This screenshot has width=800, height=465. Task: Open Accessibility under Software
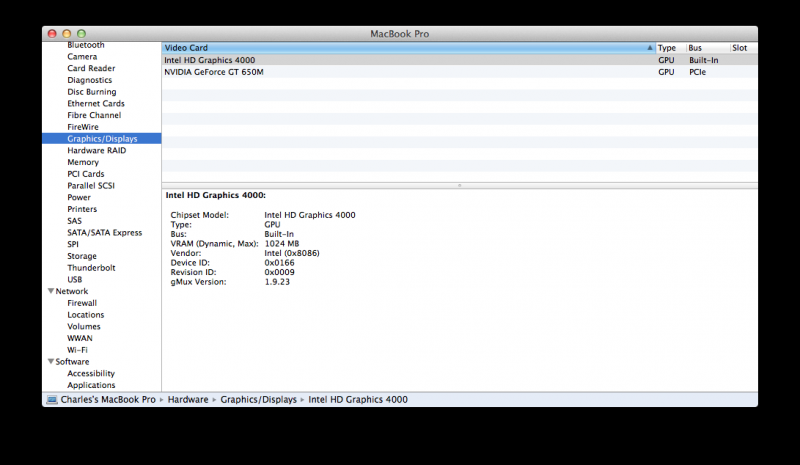pyautogui.click(x=91, y=374)
